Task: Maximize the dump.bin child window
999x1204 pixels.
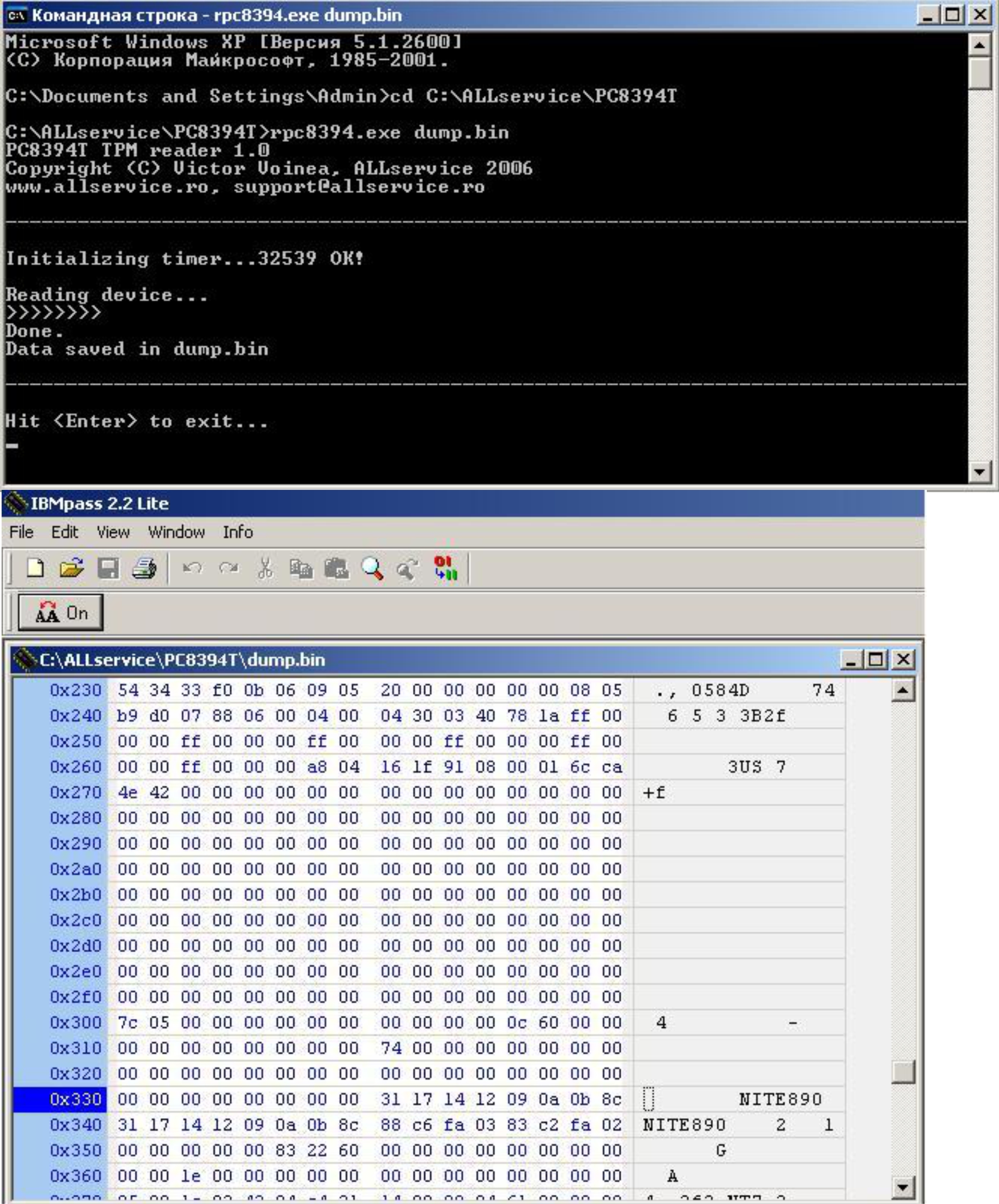Action: coord(876,659)
